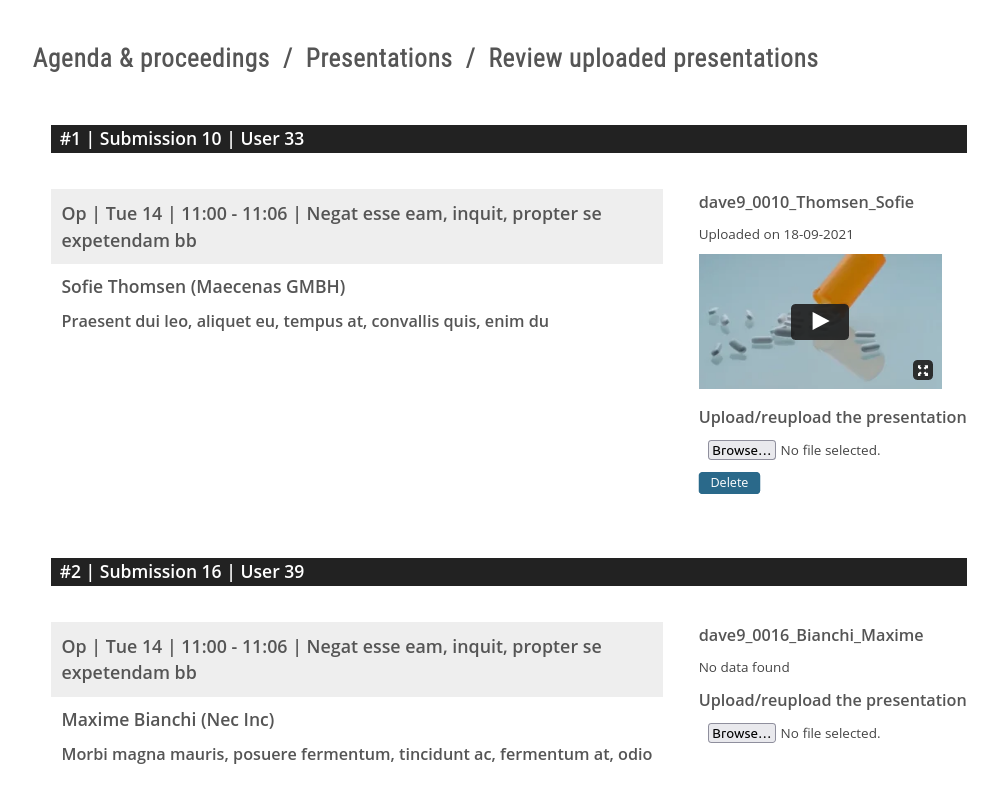Click Sofie Thomsen's session title block
Image resolution: width=1004 pixels, height=795 pixels.
[x=356, y=227]
